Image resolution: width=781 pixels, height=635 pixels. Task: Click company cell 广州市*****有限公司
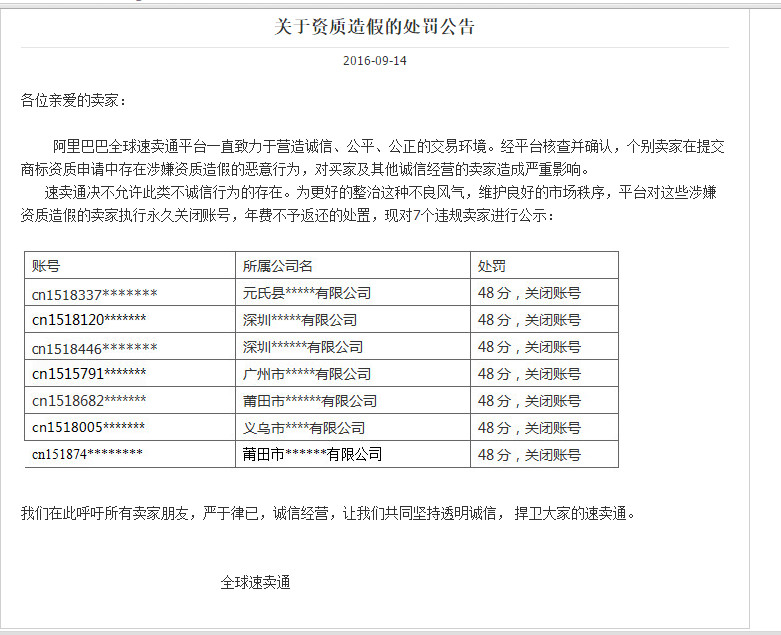(353, 373)
